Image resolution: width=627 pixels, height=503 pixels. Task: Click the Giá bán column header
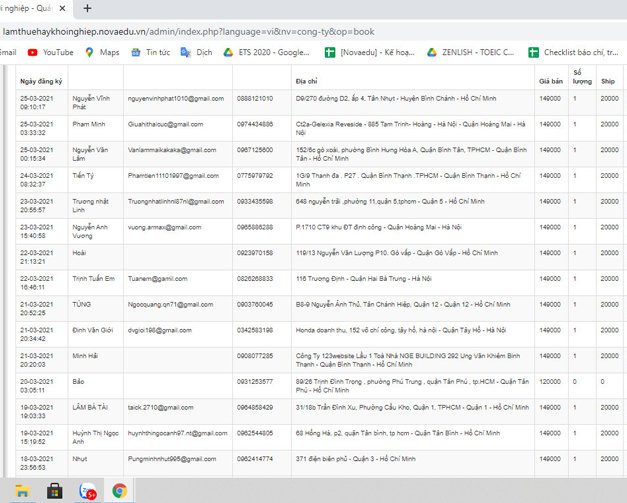[550, 80]
